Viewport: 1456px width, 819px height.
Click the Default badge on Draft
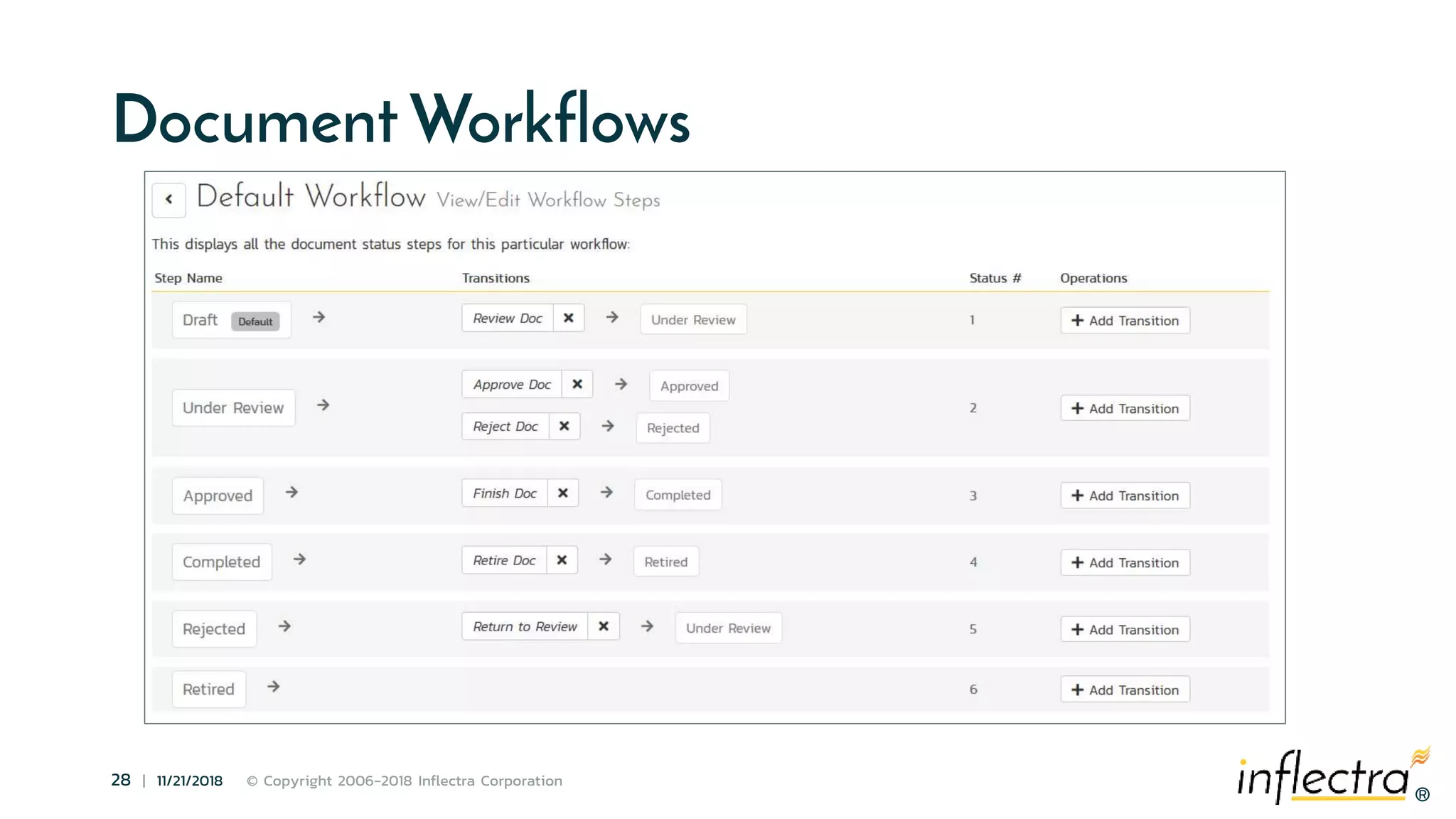pos(255,321)
